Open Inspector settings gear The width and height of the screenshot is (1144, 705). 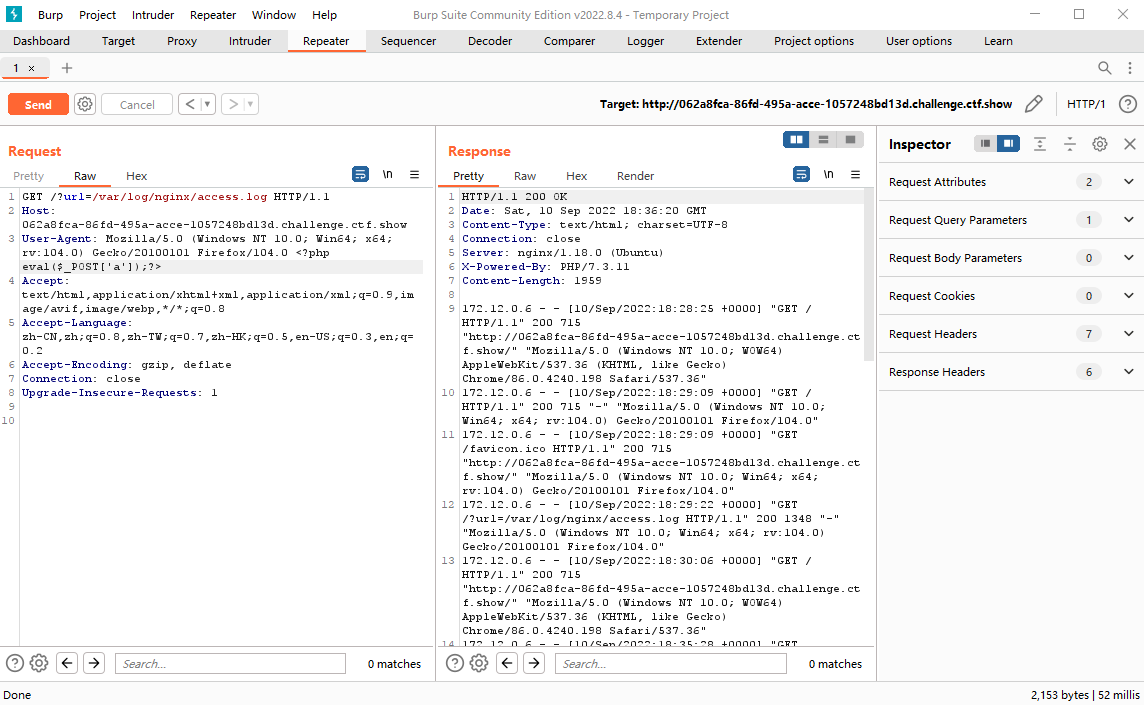pyautogui.click(x=1099, y=145)
